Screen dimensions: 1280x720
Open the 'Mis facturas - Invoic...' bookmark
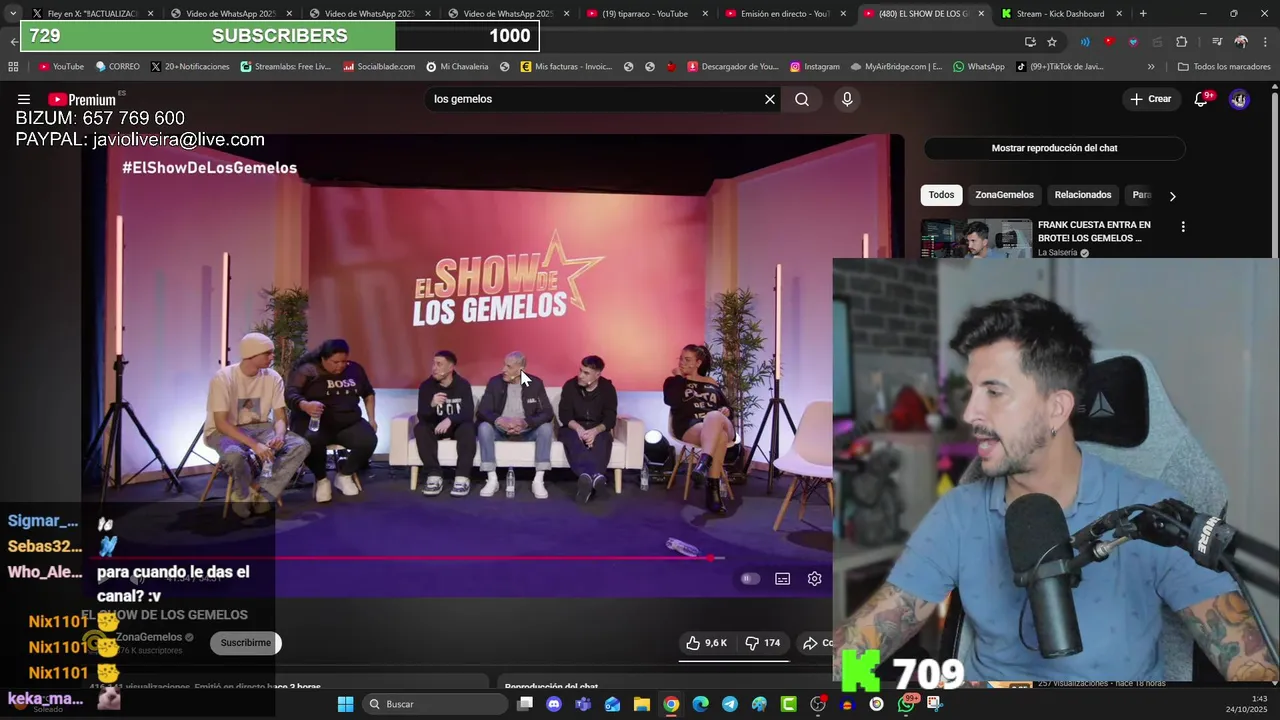point(566,67)
